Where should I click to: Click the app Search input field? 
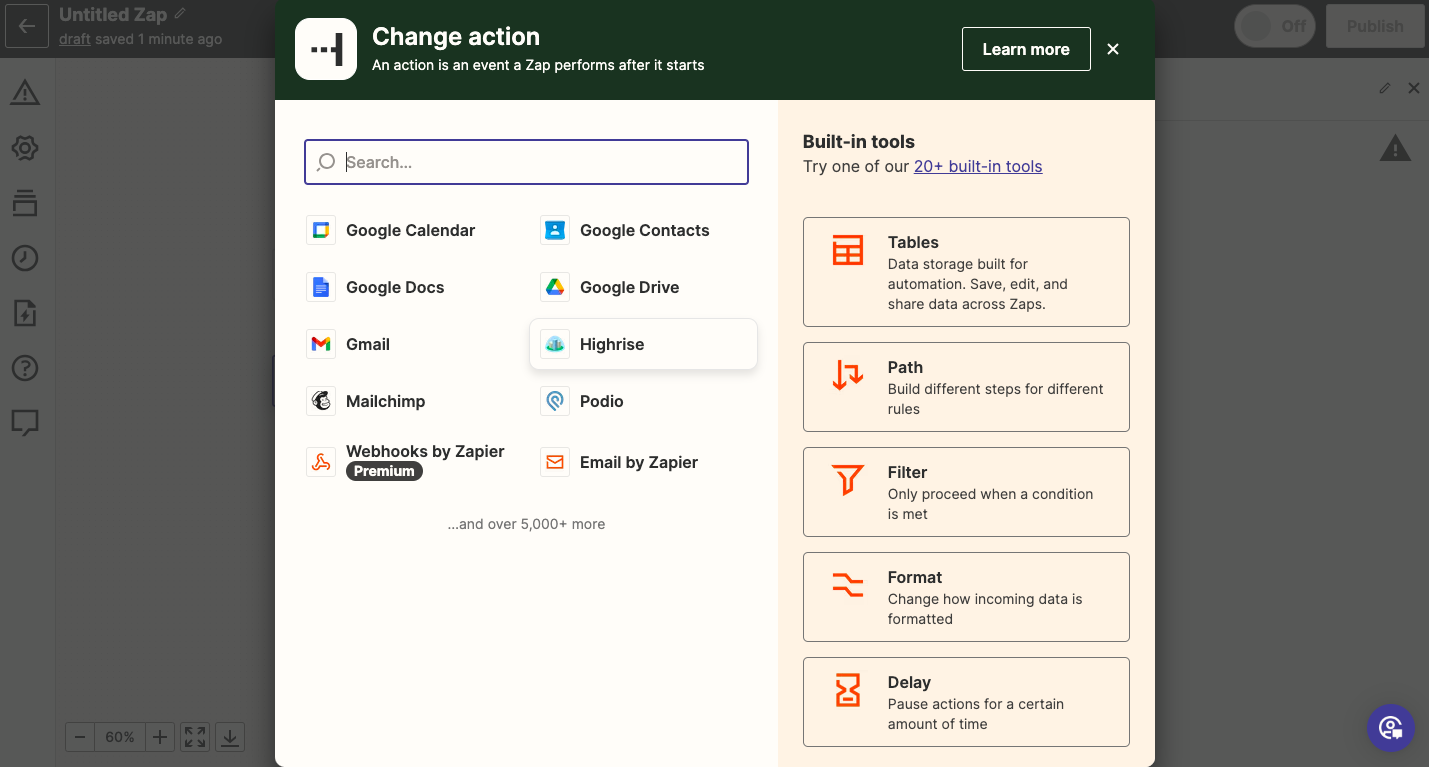(526, 162)
